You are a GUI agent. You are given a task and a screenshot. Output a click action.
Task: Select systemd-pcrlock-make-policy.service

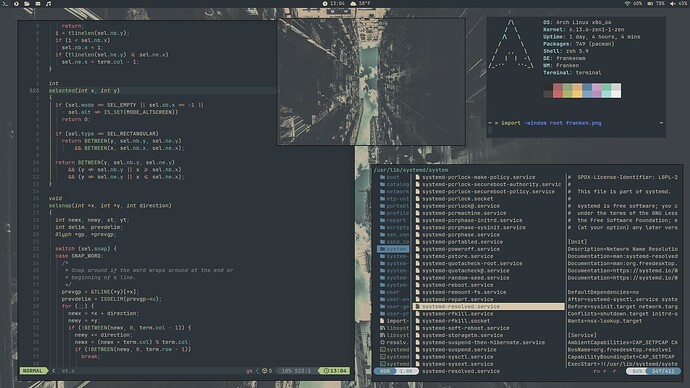click(x=479, y=177)
